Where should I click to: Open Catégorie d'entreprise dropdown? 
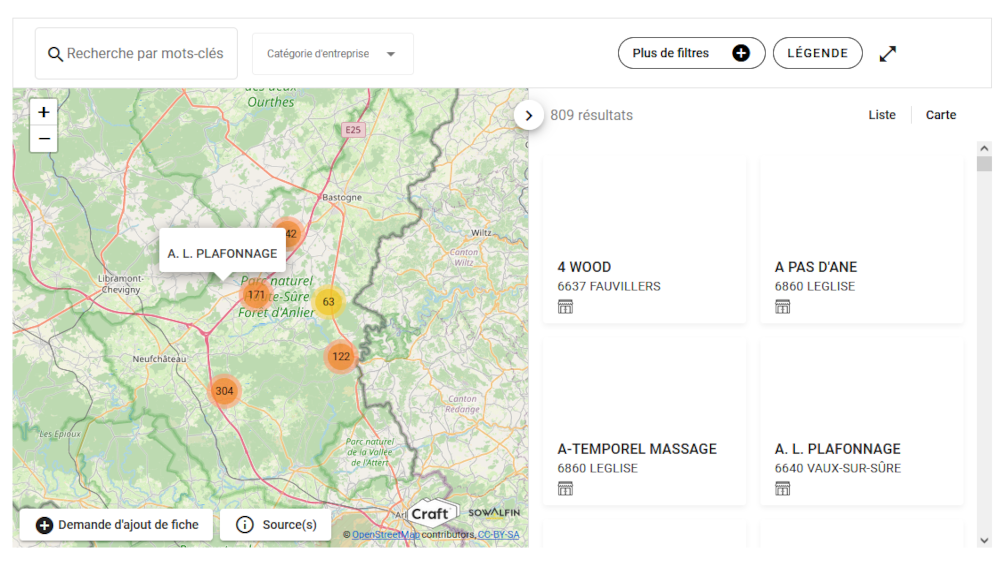332,54
